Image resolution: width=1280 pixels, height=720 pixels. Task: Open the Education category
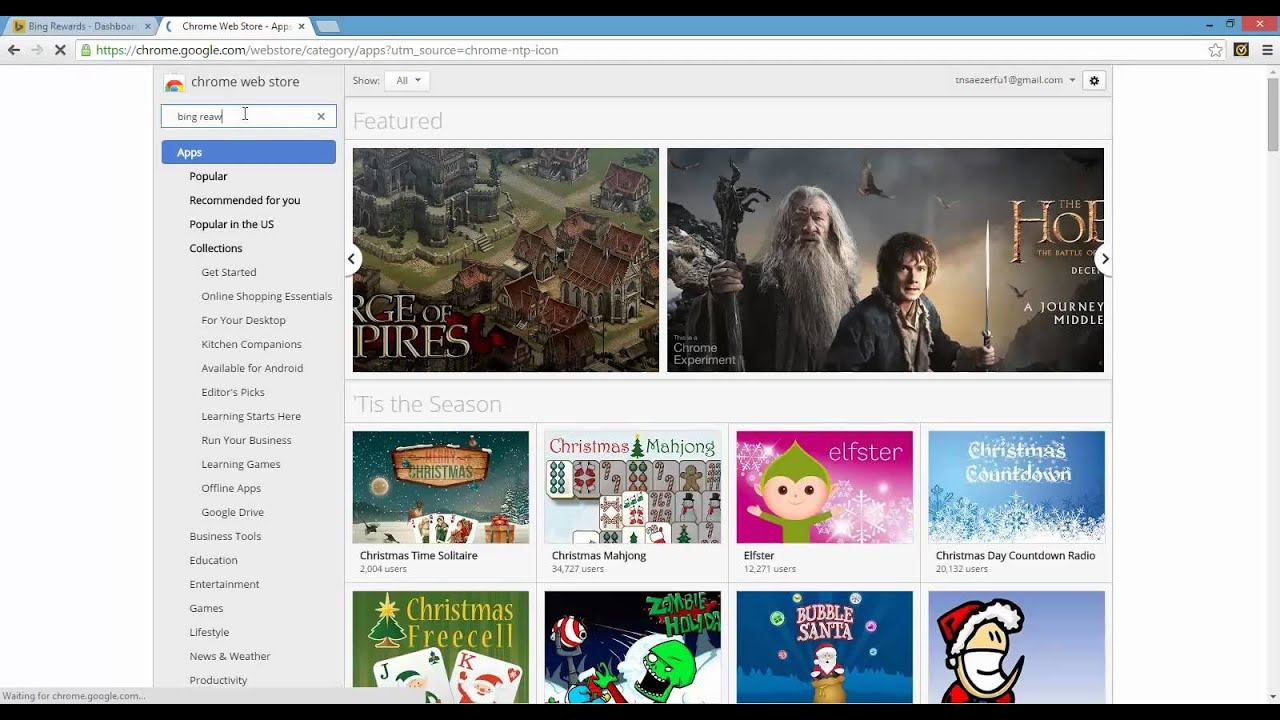click(x=213, y=560)
